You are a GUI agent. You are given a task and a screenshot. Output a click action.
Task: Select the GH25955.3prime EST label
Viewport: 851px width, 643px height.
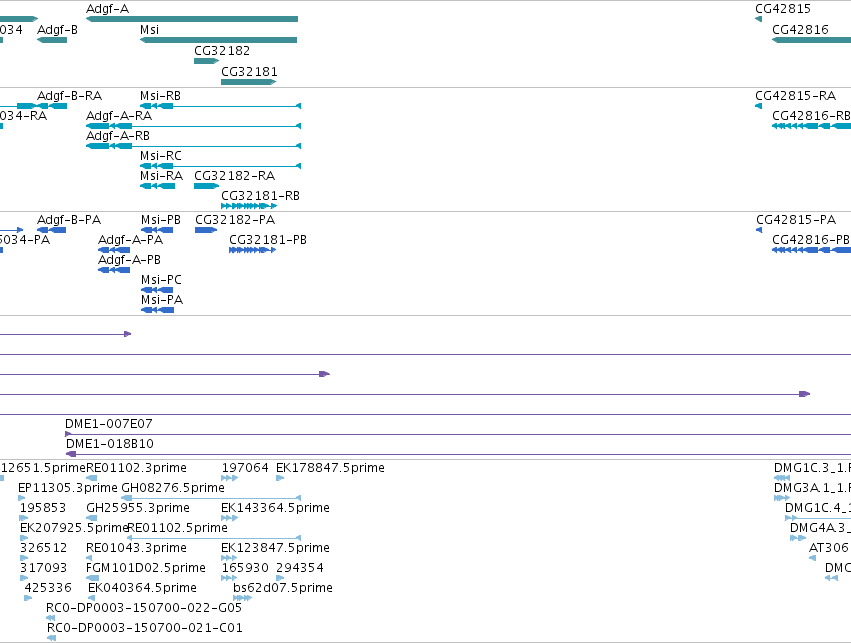[x=138, y=508]
